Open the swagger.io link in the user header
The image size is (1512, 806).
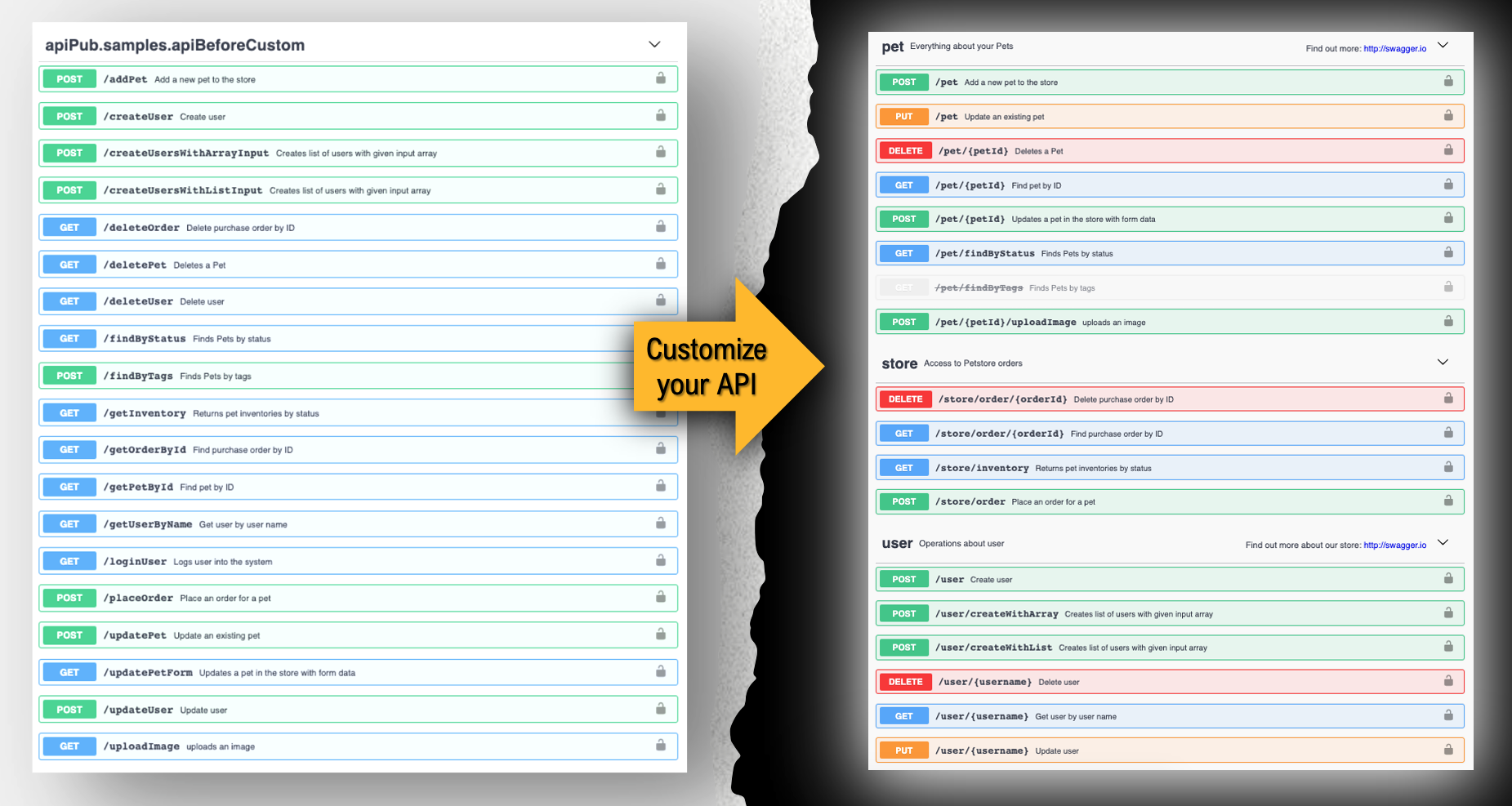(x=1394, y=545)
